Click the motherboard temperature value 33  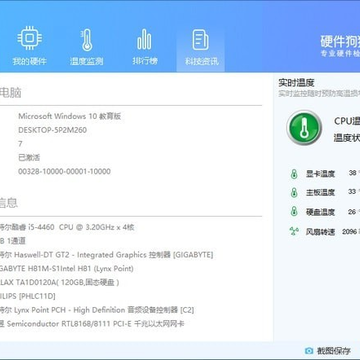pyautogui.click(x=352, y=192)
